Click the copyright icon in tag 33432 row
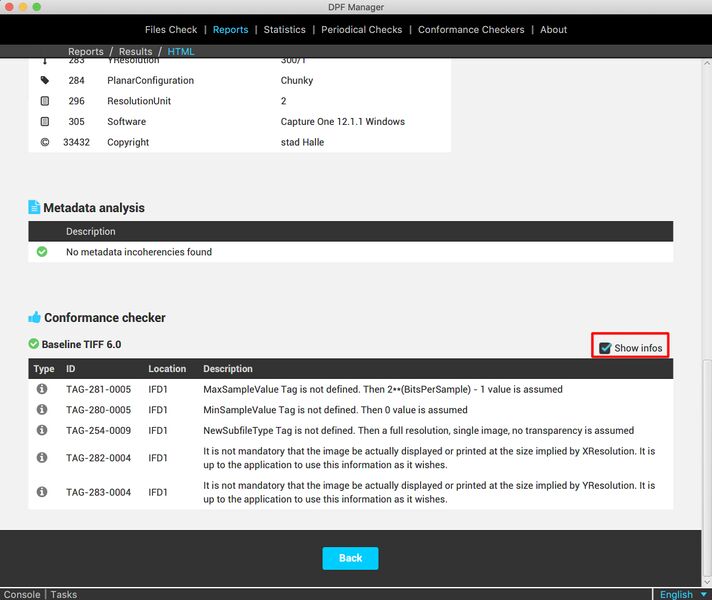Viewport: 712px width, 600px height. [44, 142]
